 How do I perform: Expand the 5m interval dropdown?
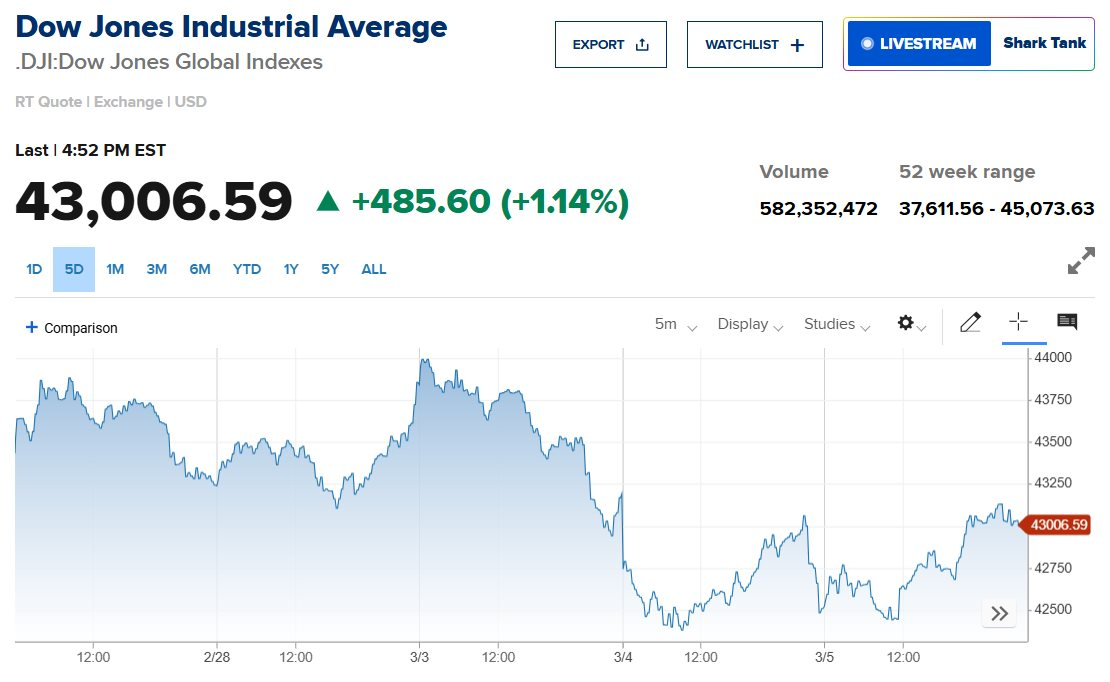[x=675, y=324]
